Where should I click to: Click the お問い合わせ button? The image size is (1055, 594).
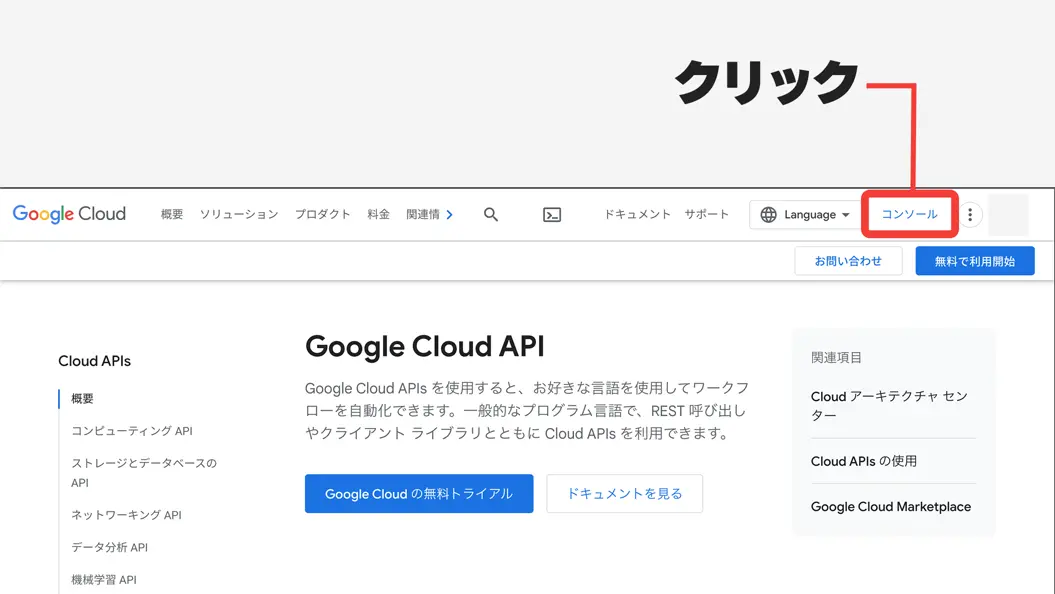pos(848,261)
